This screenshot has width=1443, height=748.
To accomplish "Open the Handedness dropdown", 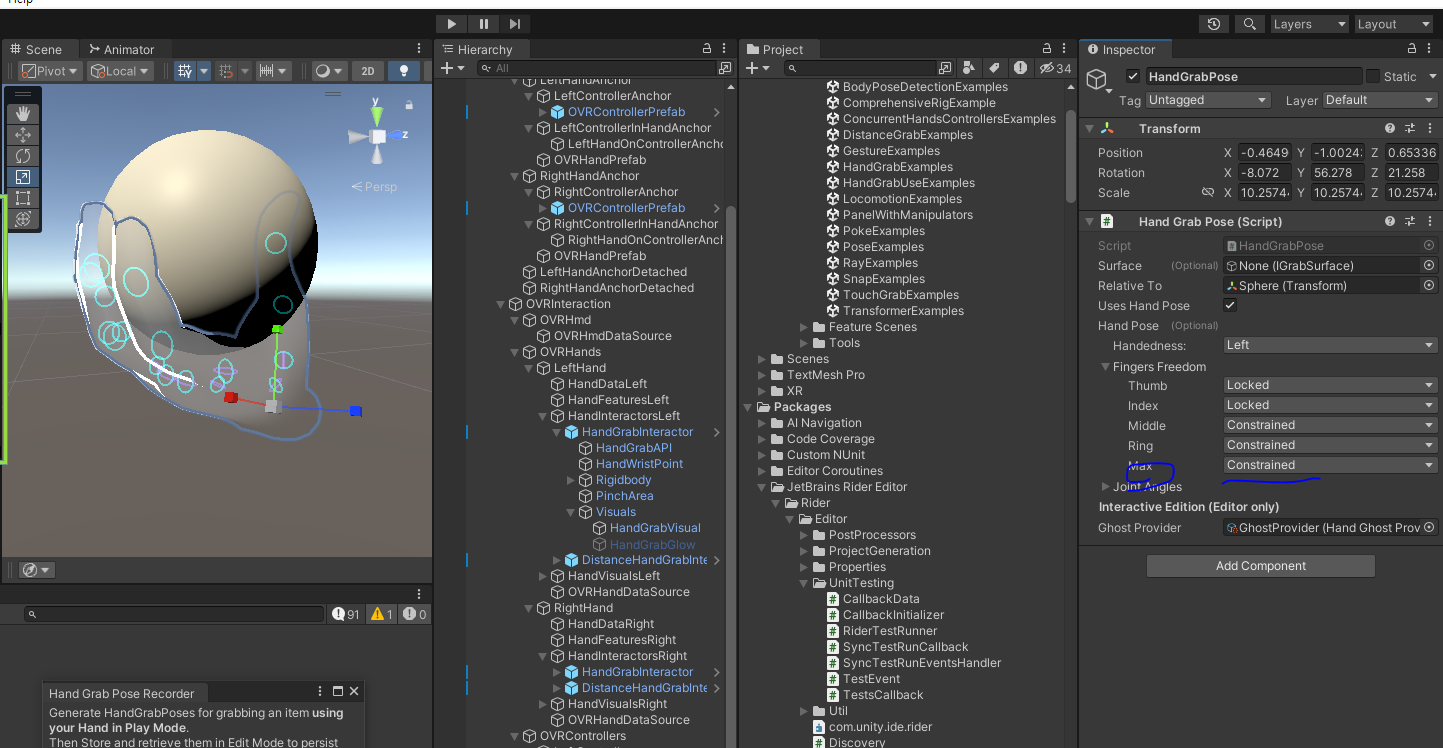I will (1331, 345).
